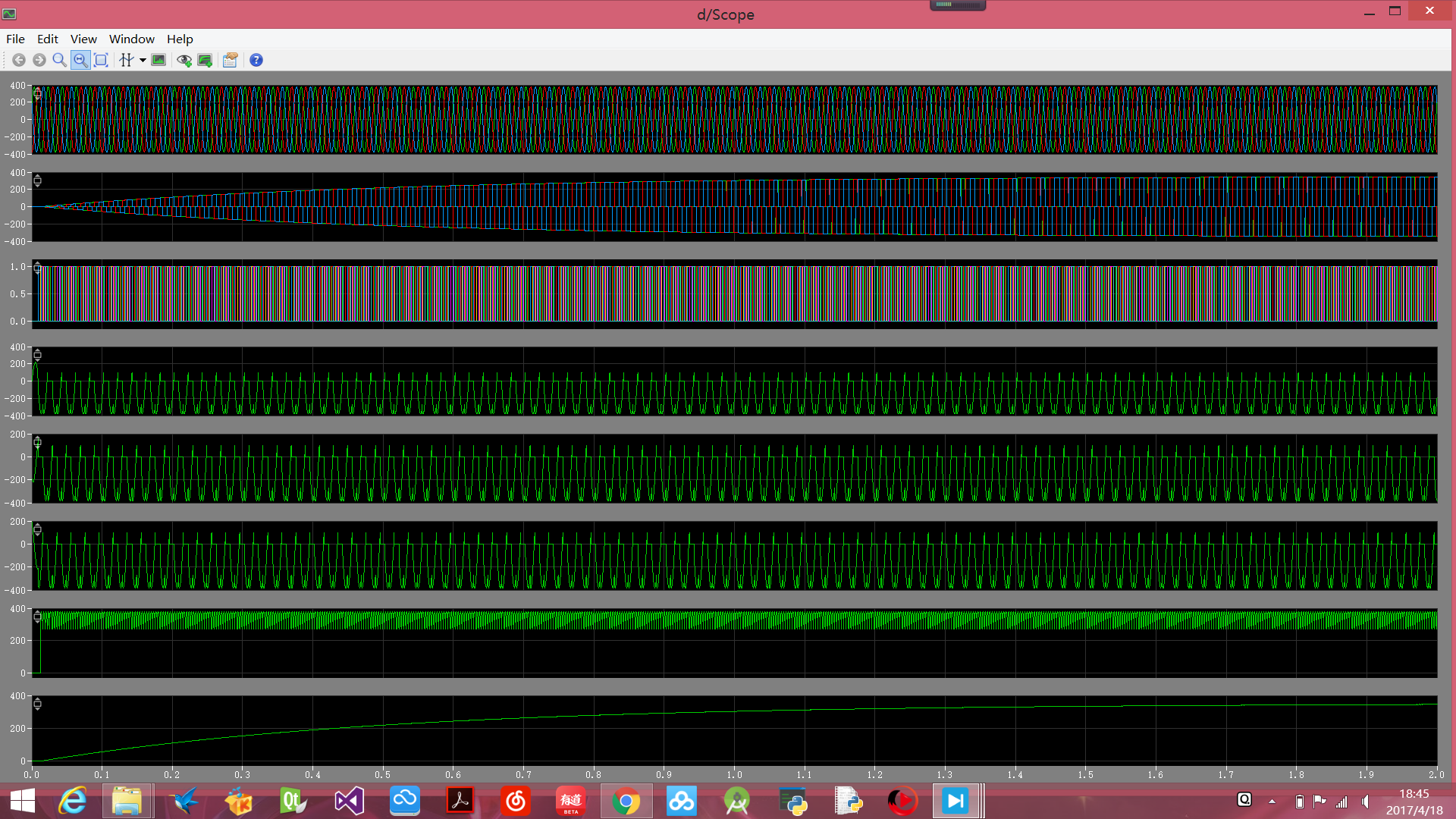
Task: Toggle axis lock on the fourth green waveform plot
Action: [x=37, y=355]
